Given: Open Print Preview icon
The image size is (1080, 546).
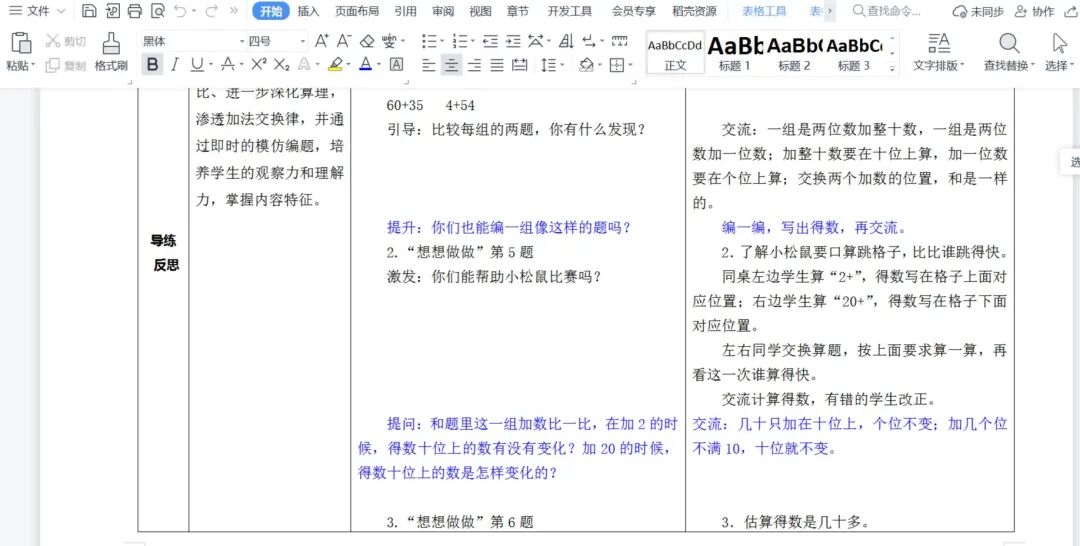Looking at the screenshot, I should (158, 11).
